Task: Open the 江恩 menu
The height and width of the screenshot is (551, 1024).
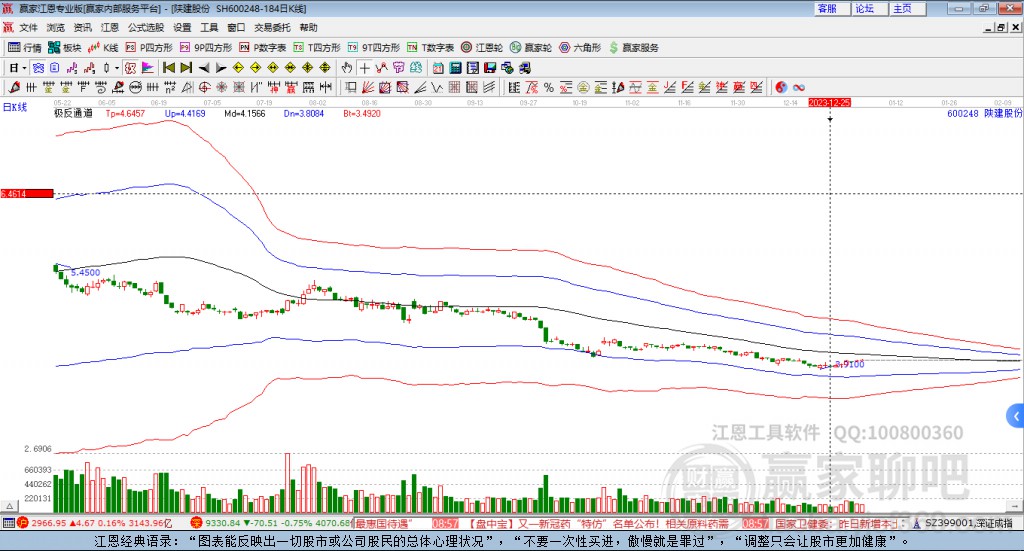Action: point(110,27)
